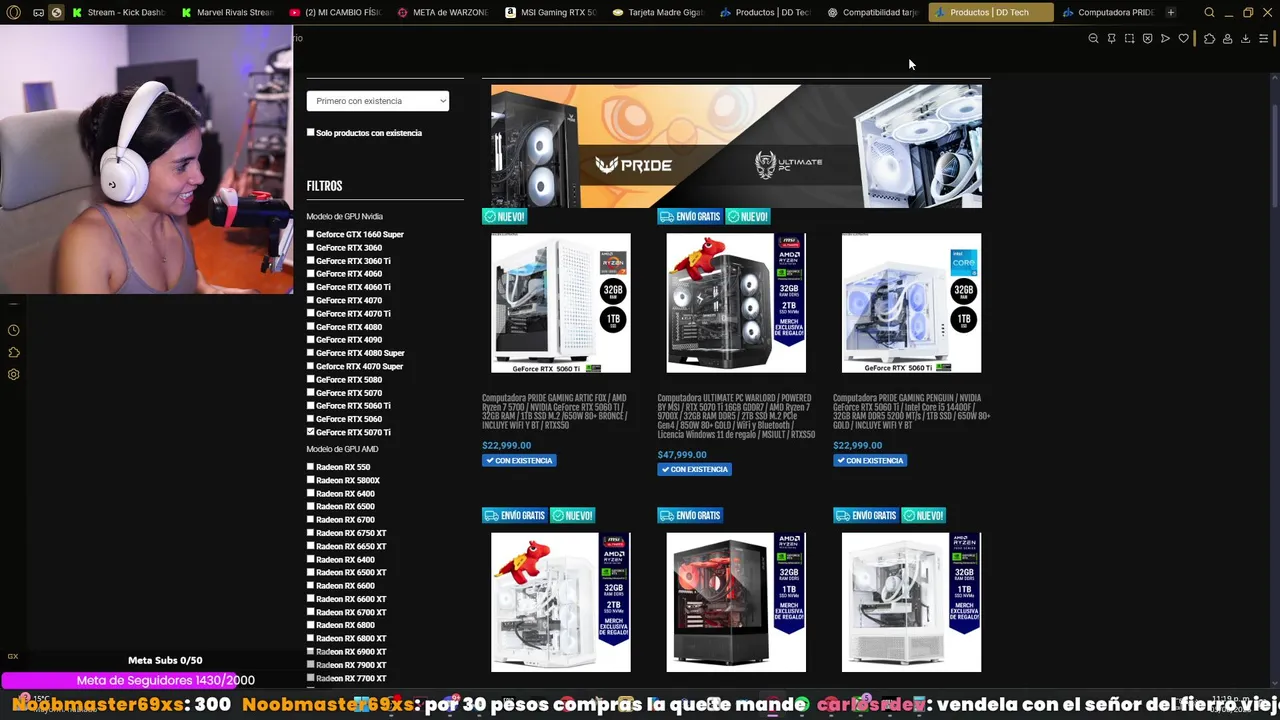Screen dimensions: 1280x720
Task: Switch to the META de WARZONE tab
Action: pos(444,12)
